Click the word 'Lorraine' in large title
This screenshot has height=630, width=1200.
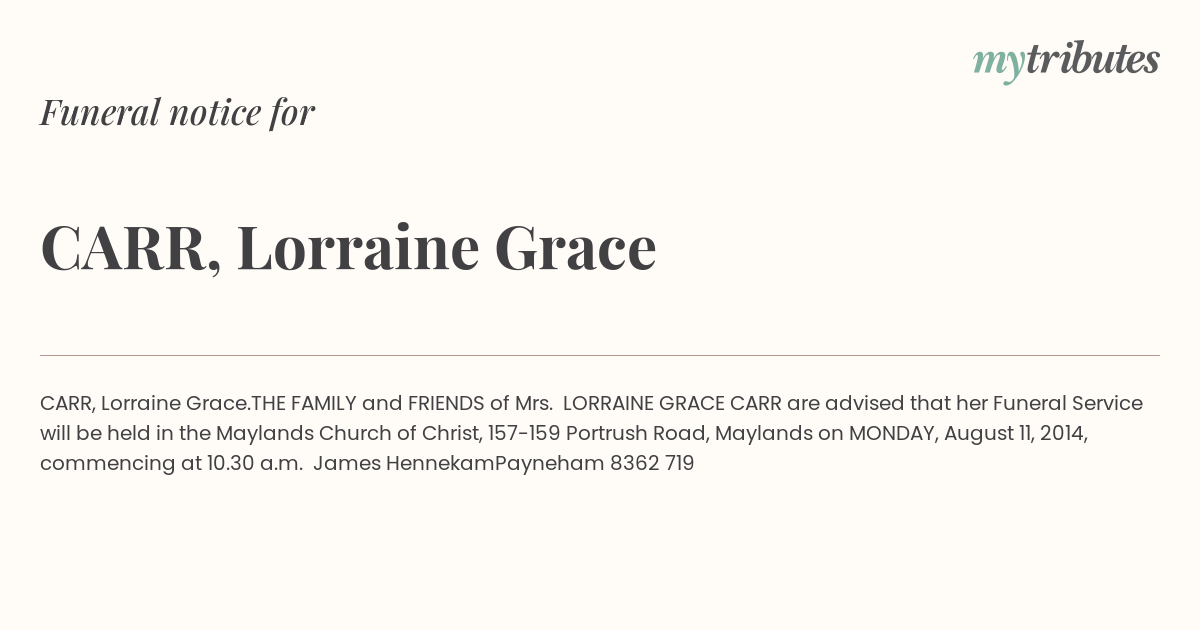click(x=358, y=248)
